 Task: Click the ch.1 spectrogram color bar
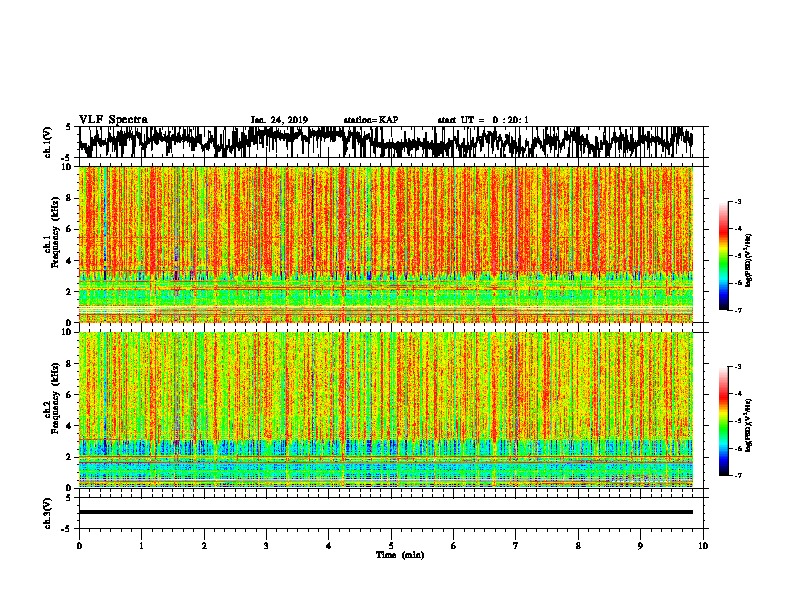point(723,256)
